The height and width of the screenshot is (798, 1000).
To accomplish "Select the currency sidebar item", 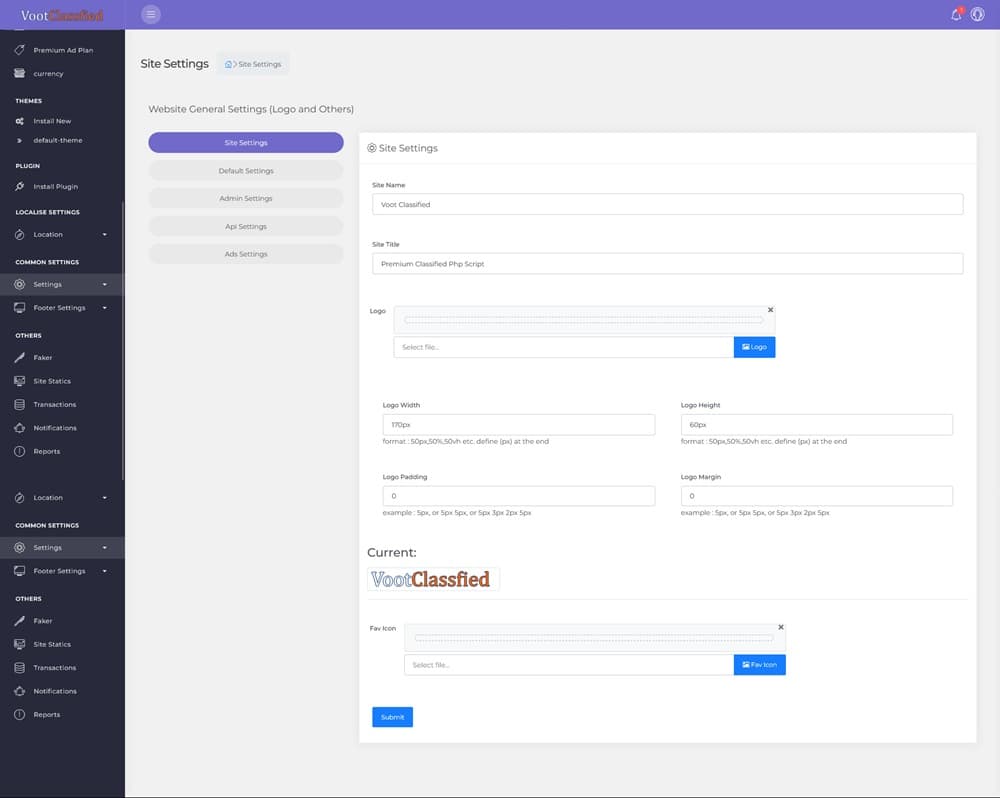I will 48,73.
